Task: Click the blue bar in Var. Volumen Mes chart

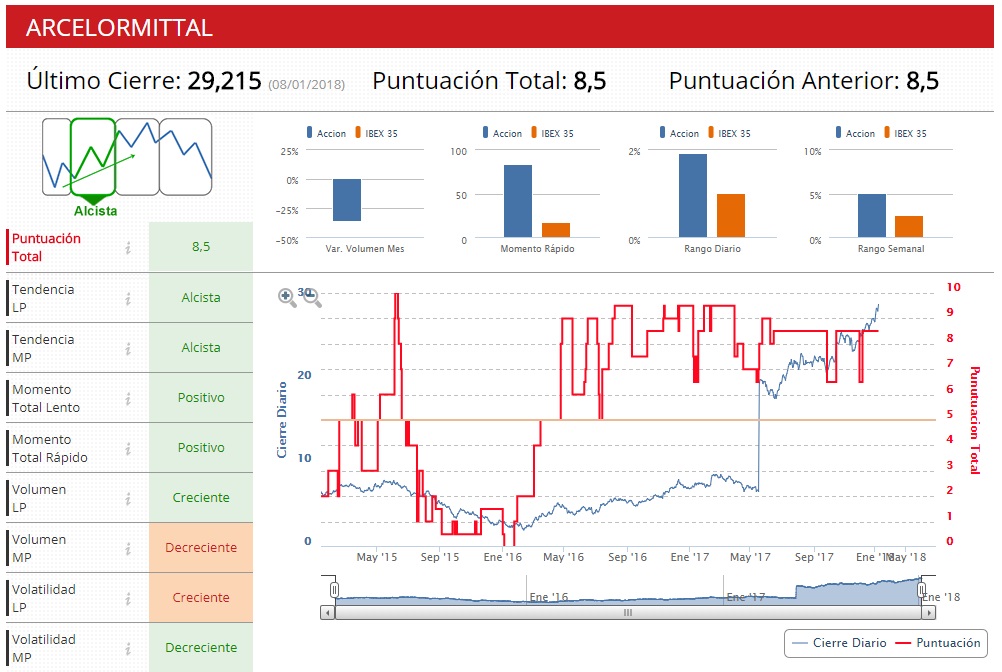Action: (347, 200)
